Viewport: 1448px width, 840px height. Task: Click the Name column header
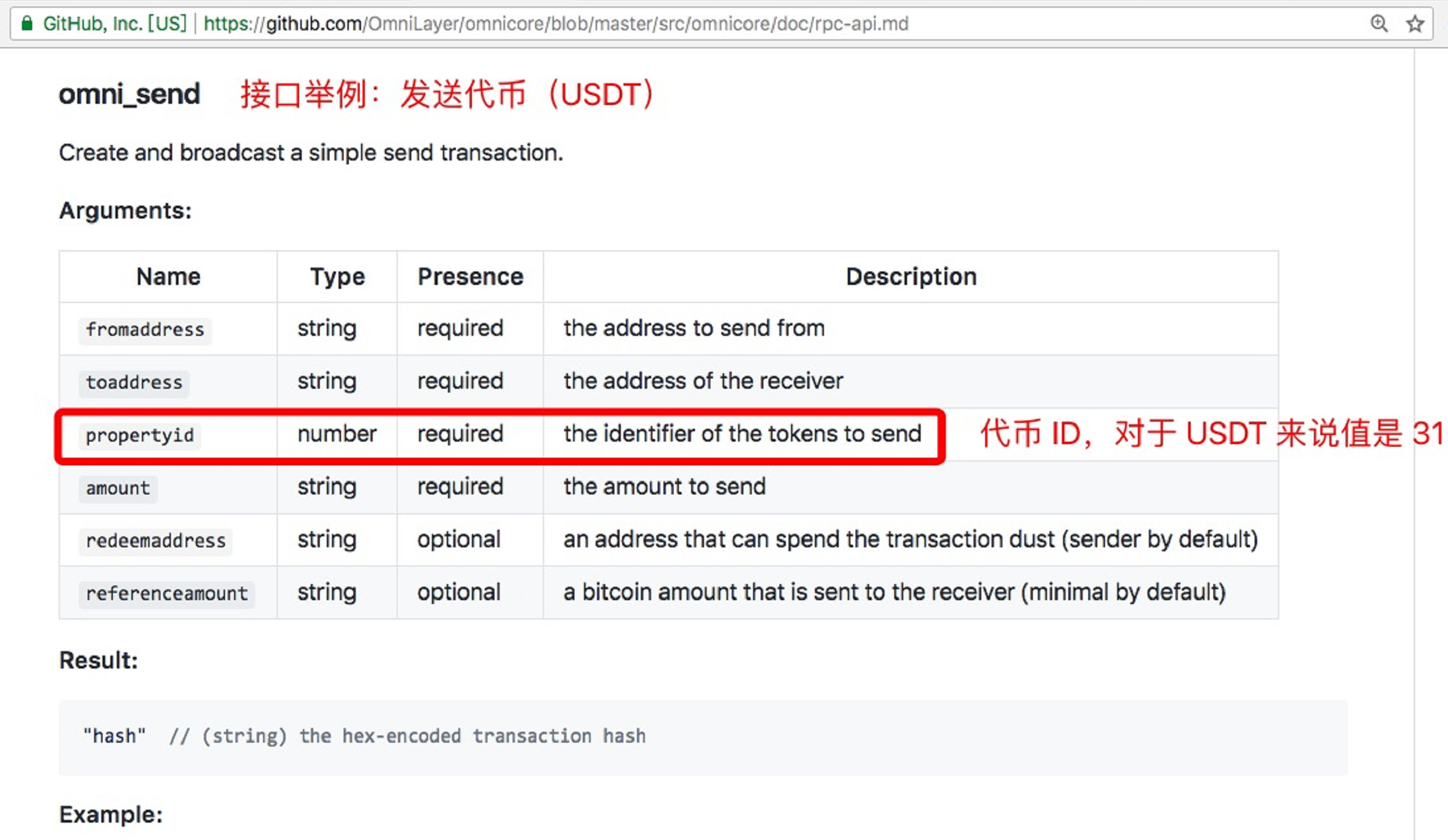click(168, 276)
